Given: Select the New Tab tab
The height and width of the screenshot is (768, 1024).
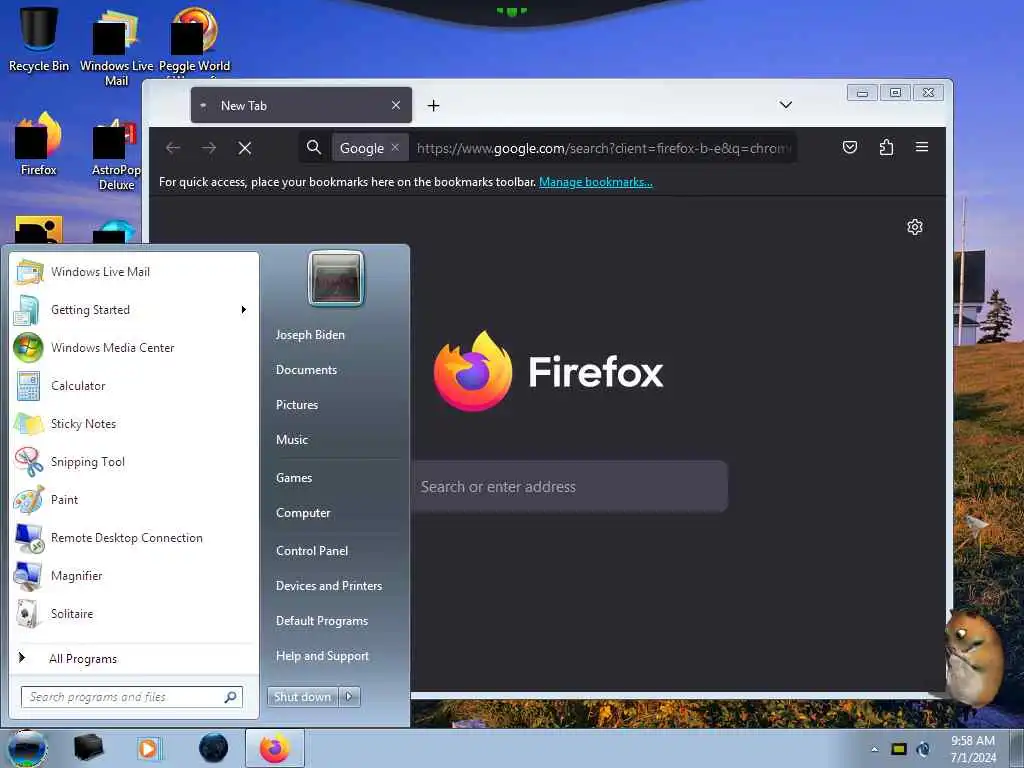Looking at the screenshot, I should coord(301,105).
